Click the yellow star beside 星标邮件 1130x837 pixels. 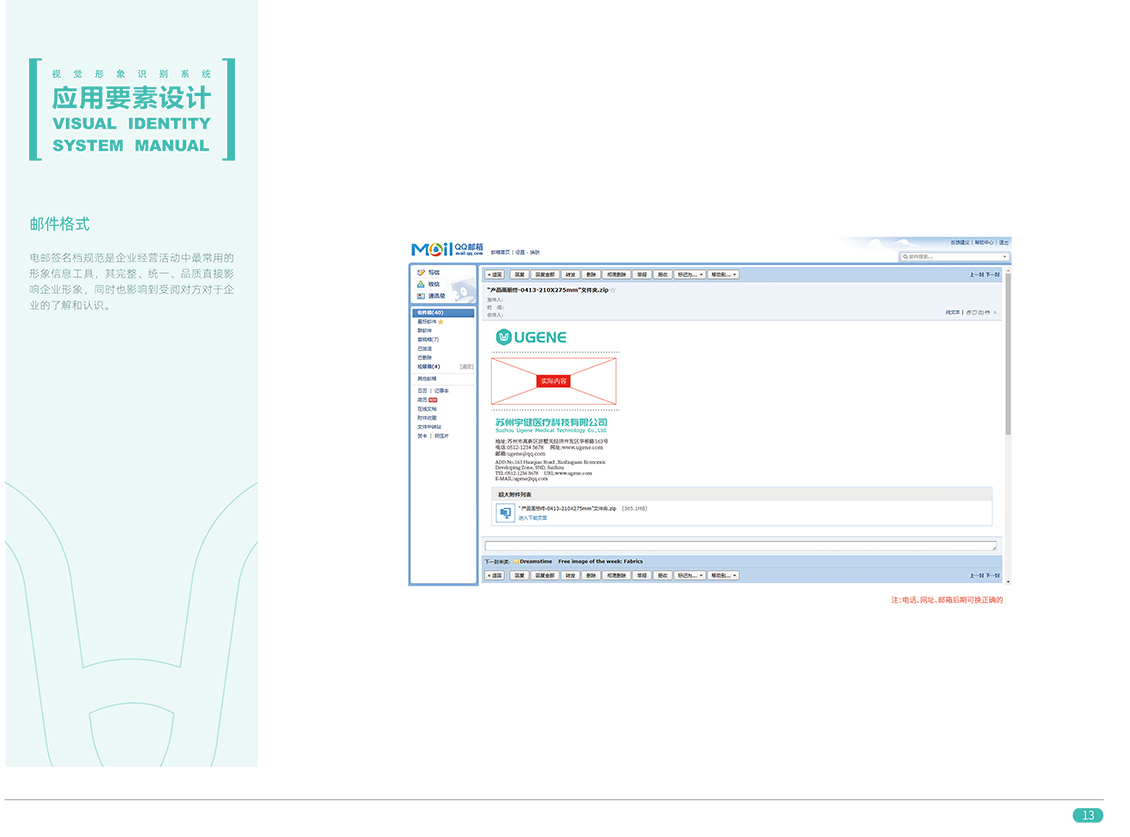(441, 322)
